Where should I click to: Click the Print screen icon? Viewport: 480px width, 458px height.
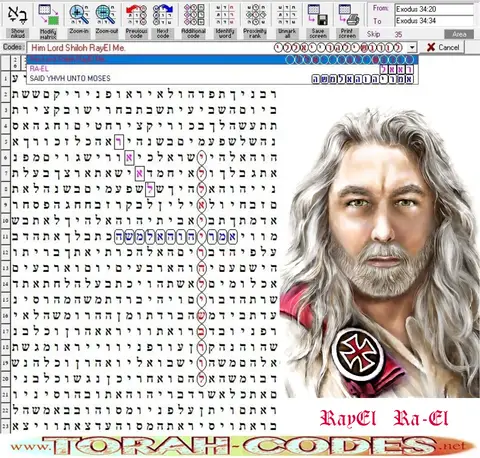click(348, 14)
